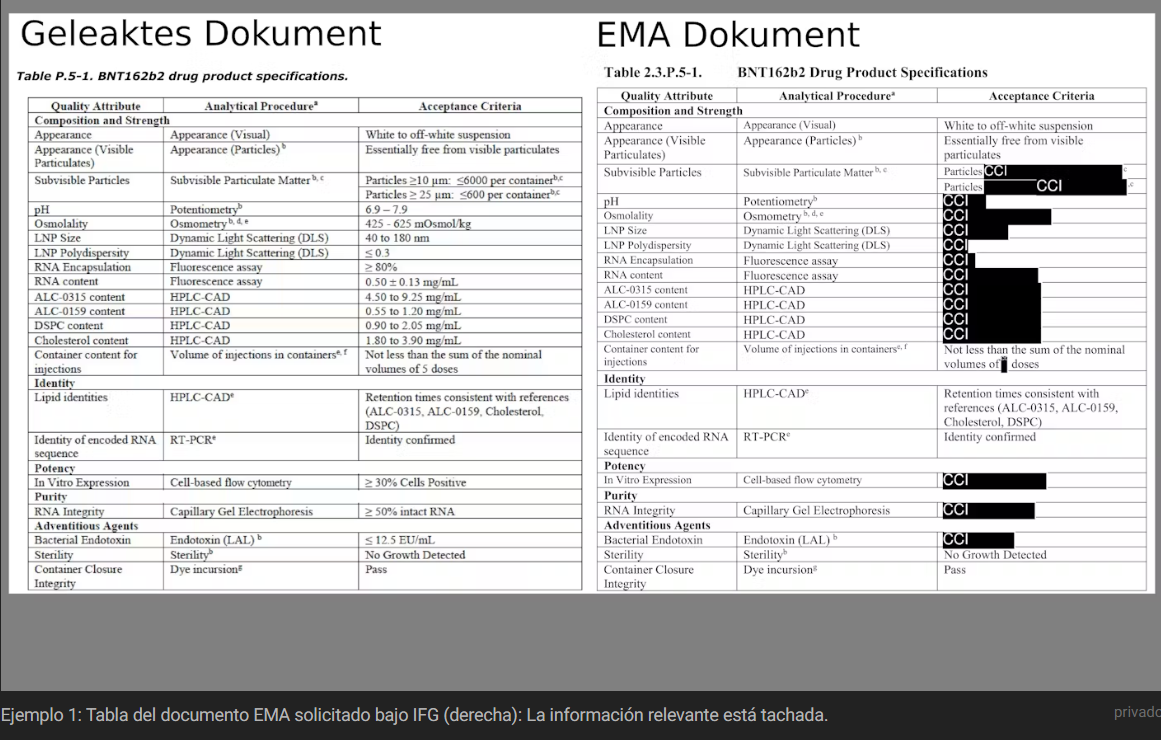Click the redacted CCI block in the EMA pH row
Image resolution: width=1161 pixels, height=740 pixels.
pyautogui.click(x=963, y=201)
